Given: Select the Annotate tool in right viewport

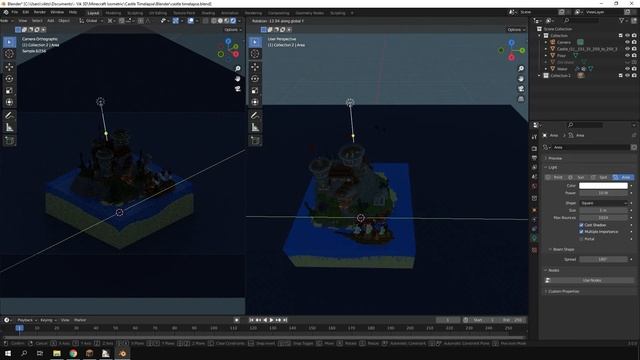Looking at the screenshot, I should click(x=255, y=116).
